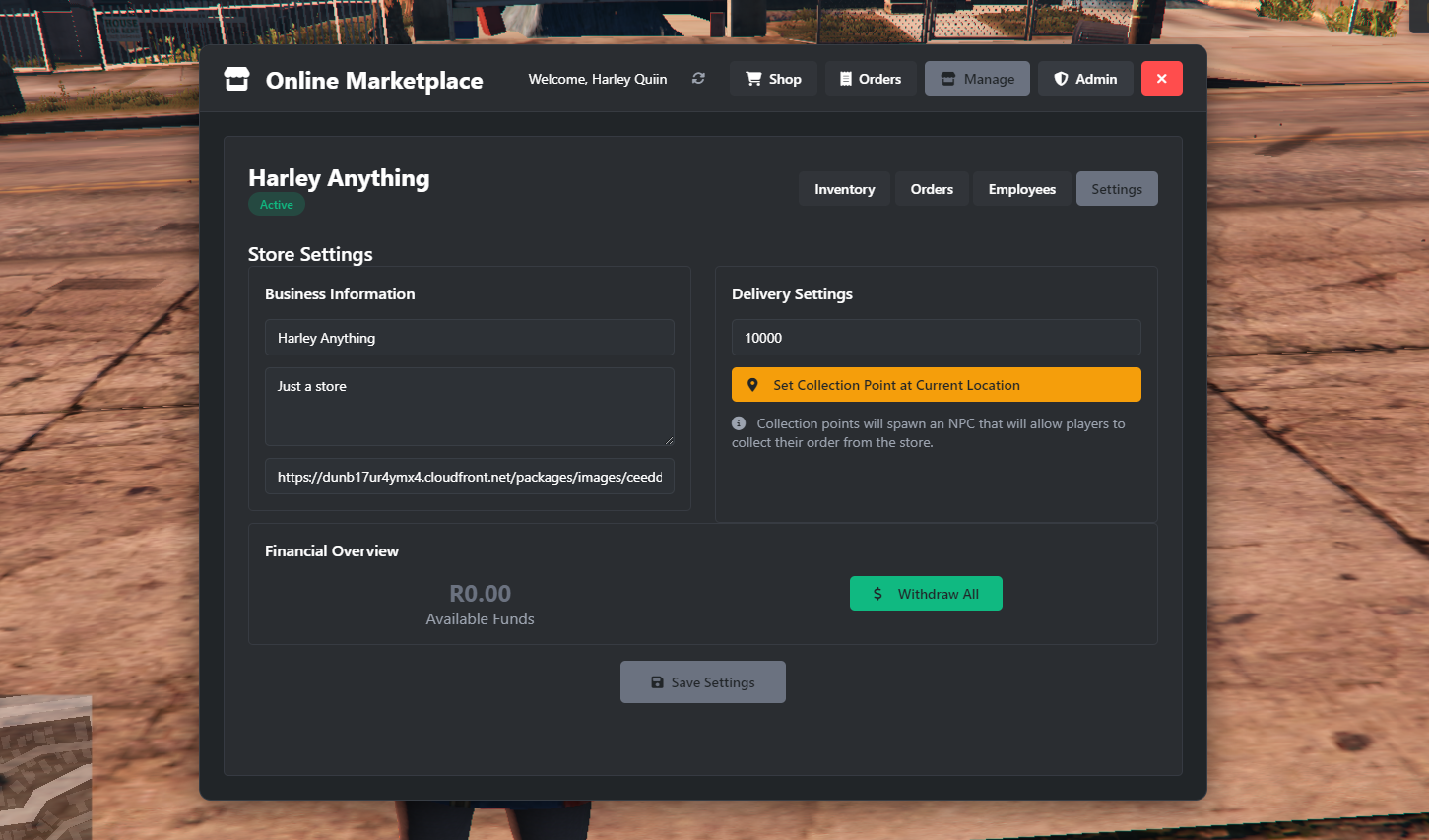
Task: Switch to the Manage tab
Action: [977, 79]
